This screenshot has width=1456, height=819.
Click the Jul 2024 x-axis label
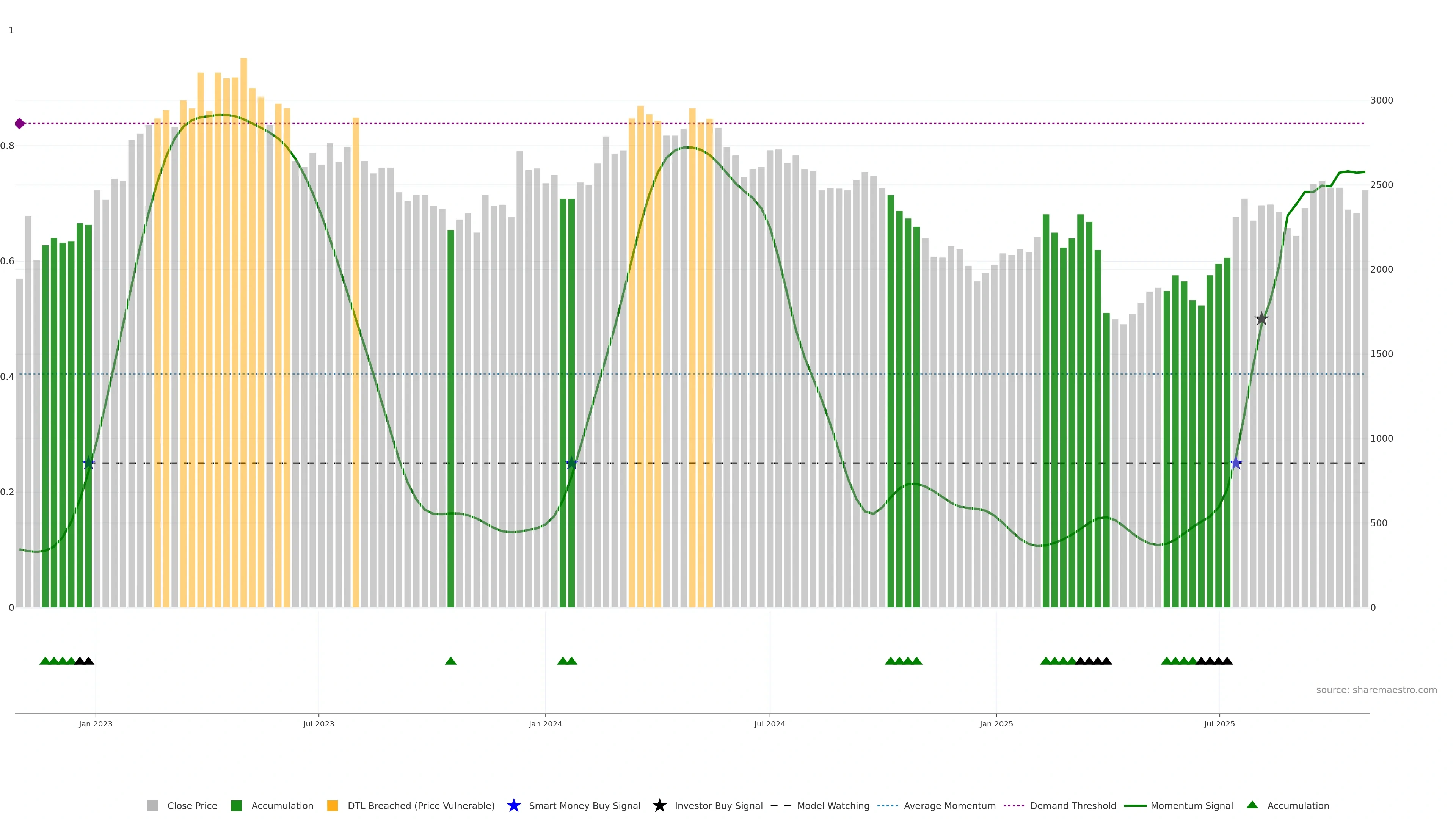(x=769, y=723)
